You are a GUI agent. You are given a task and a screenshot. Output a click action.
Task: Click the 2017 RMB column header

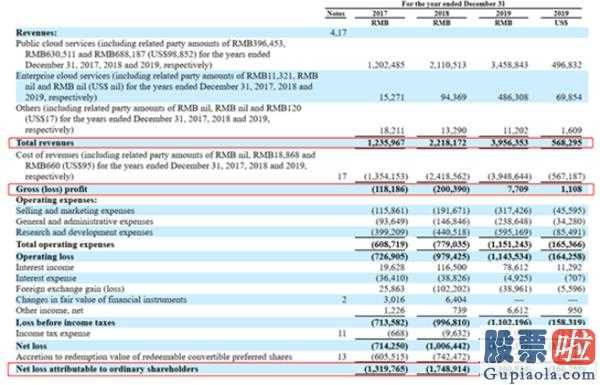point(380,18)
